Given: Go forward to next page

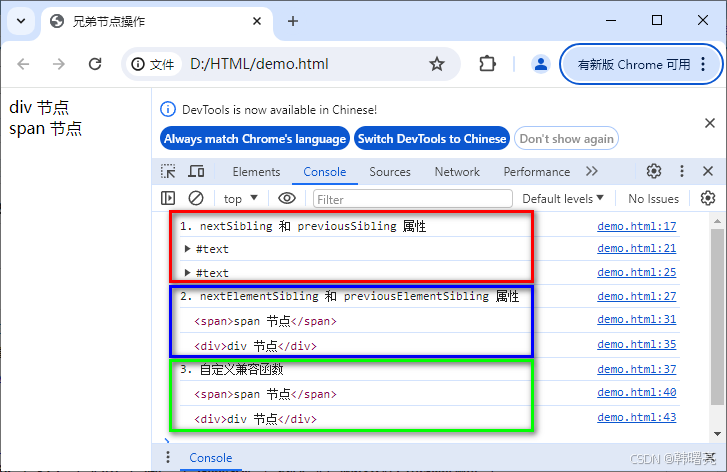Looking at the screenshot, I should (59, 64).
